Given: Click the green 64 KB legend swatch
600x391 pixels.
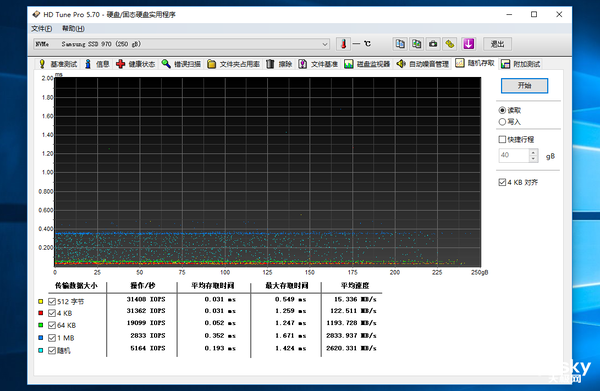Looking at the screenshot, I should (x=41, y=325).
